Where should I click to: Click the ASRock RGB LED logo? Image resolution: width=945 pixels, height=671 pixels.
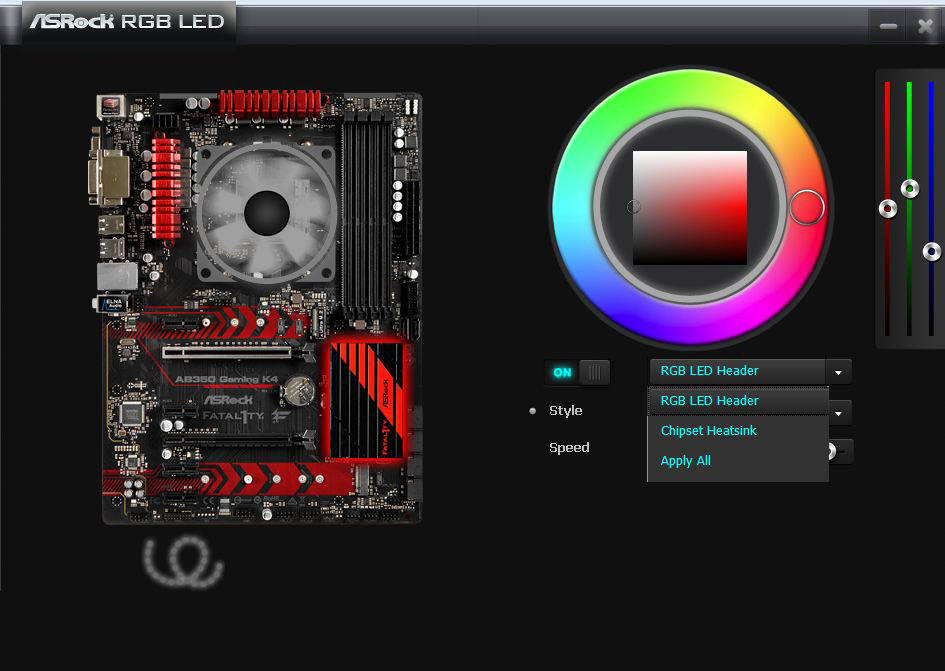coord(127,21)
